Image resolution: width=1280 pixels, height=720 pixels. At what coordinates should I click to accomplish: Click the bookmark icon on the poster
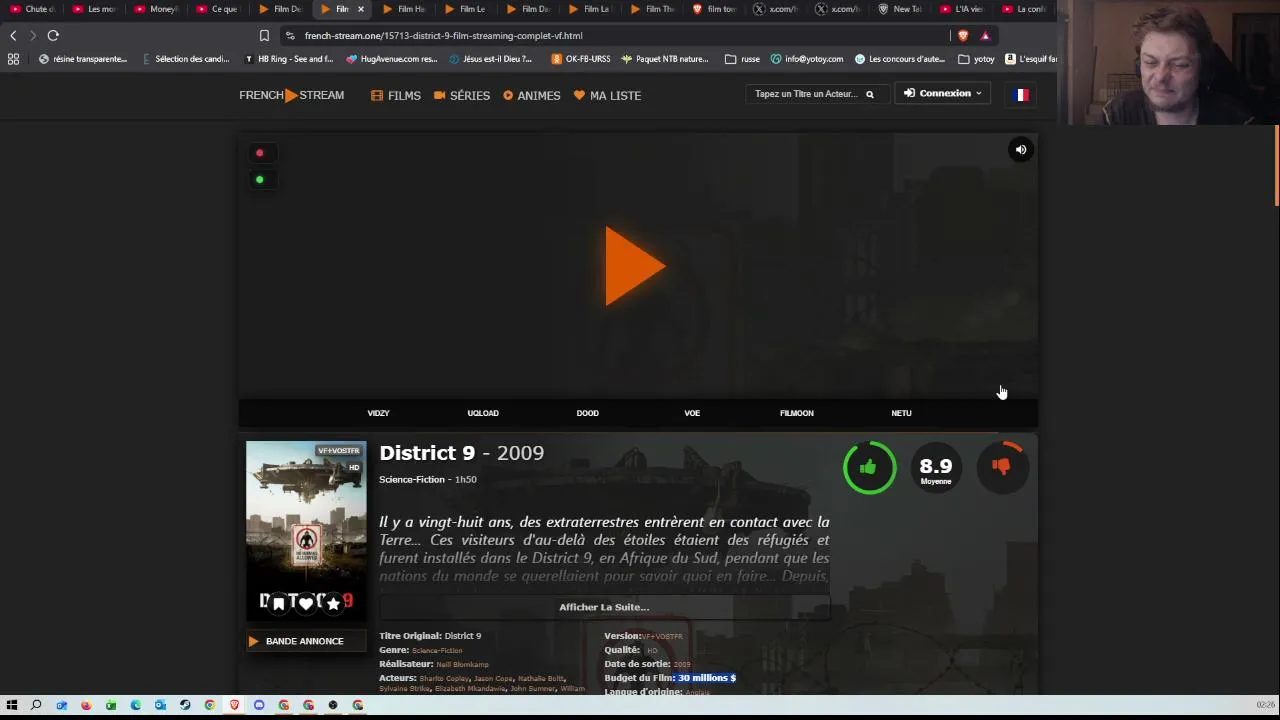(278, 603)
